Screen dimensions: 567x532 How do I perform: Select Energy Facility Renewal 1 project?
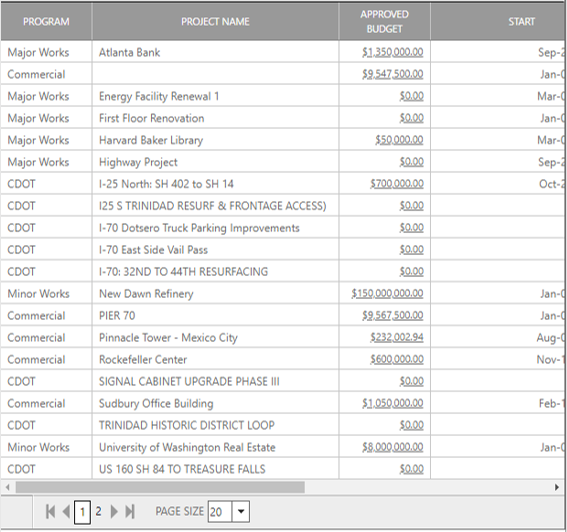159,97
